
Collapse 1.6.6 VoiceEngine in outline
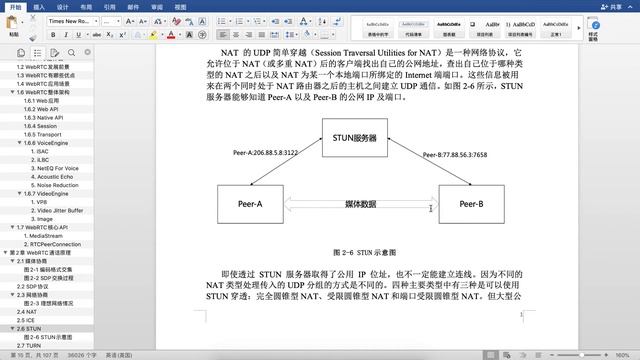click(19, 143)
